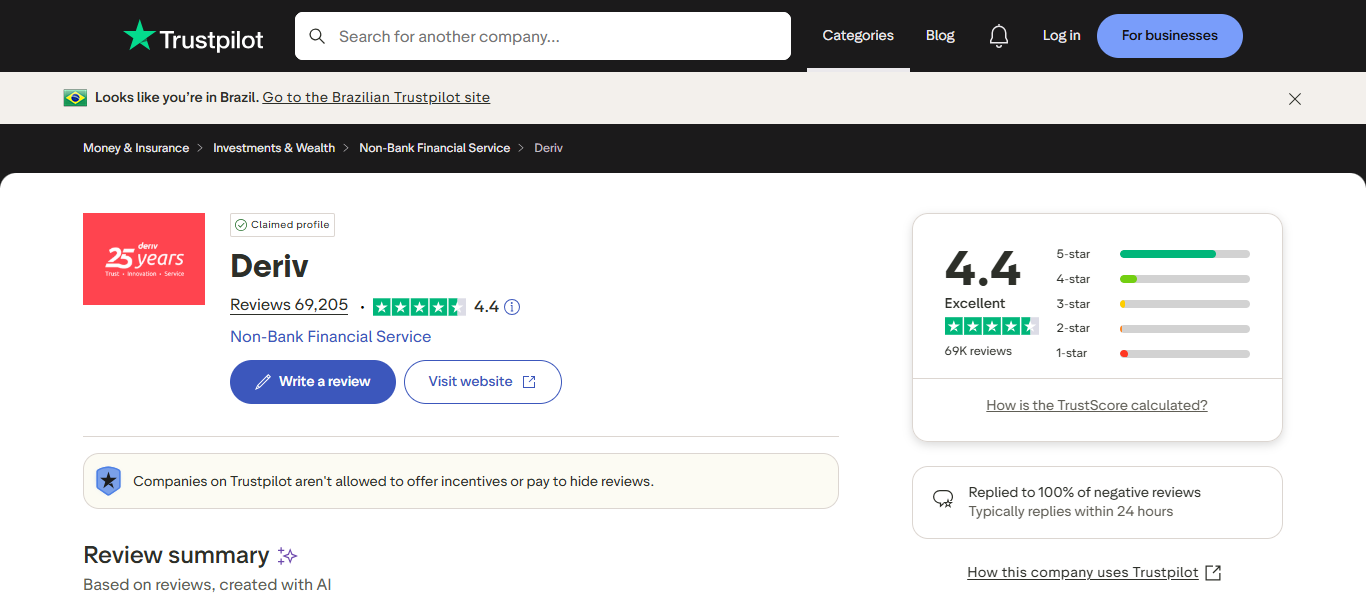Click the Brazil flag icon
The image size is (1366, 599).
tap(75, 97)
